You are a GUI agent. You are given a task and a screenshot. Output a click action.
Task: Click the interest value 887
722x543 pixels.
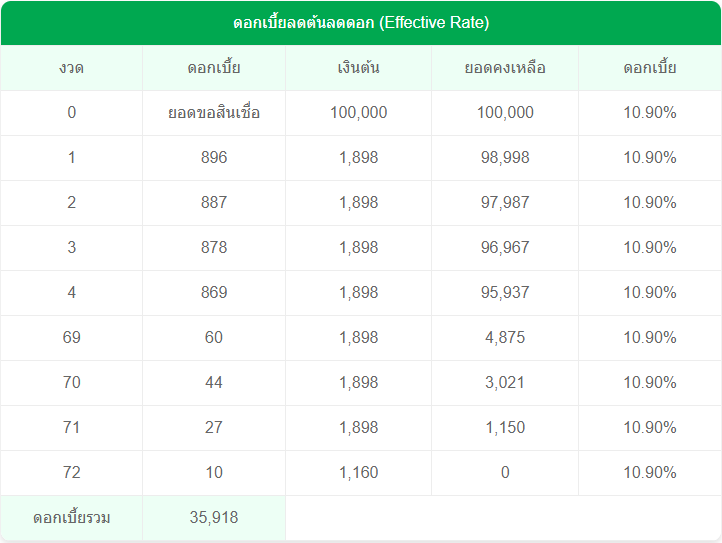(214, 203)
